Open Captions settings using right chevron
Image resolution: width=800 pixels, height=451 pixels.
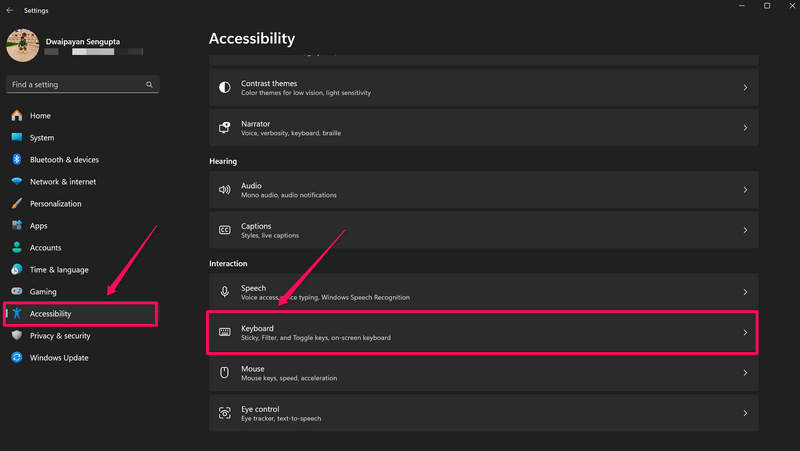click(745, 230)
